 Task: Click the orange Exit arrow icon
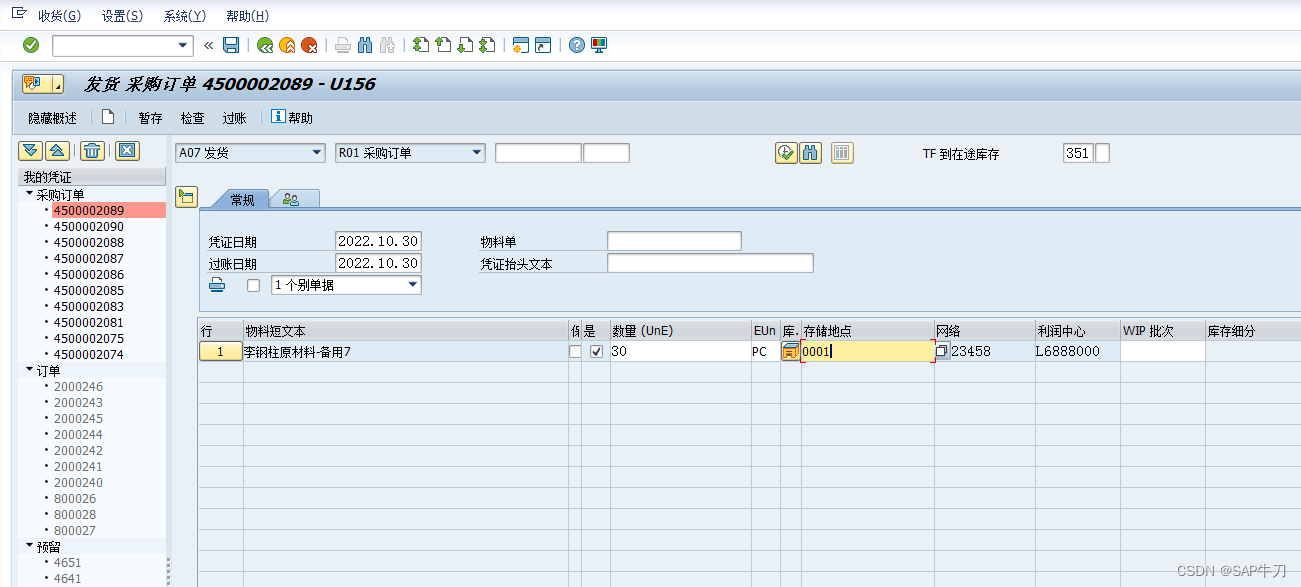(x=287, y=45)
